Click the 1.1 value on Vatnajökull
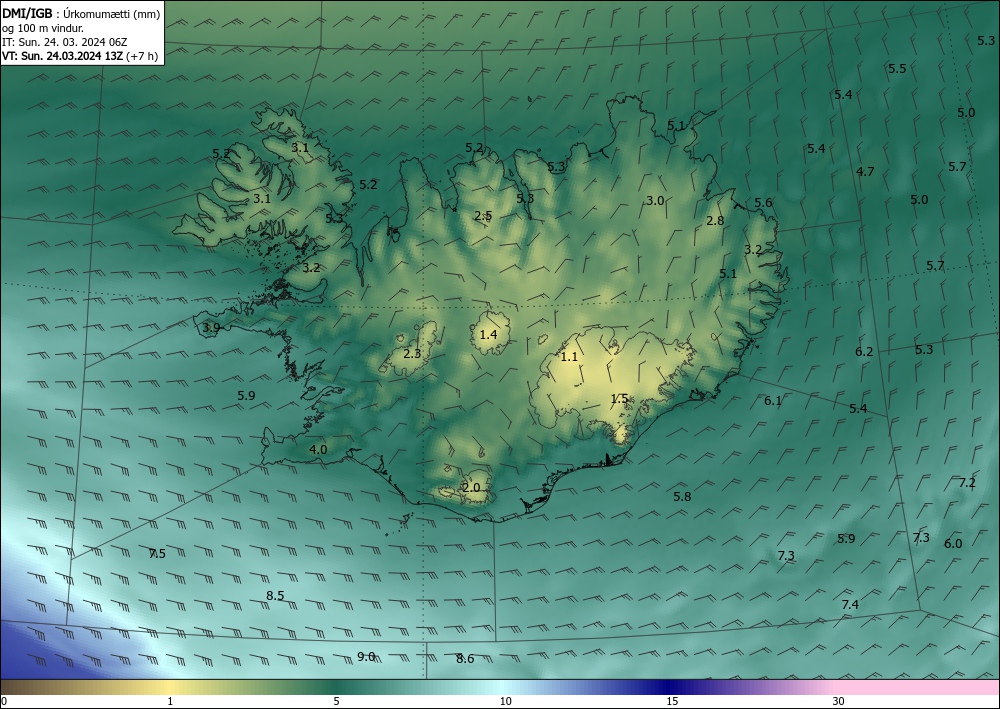Screen dimensions: 1000x709 569,357
